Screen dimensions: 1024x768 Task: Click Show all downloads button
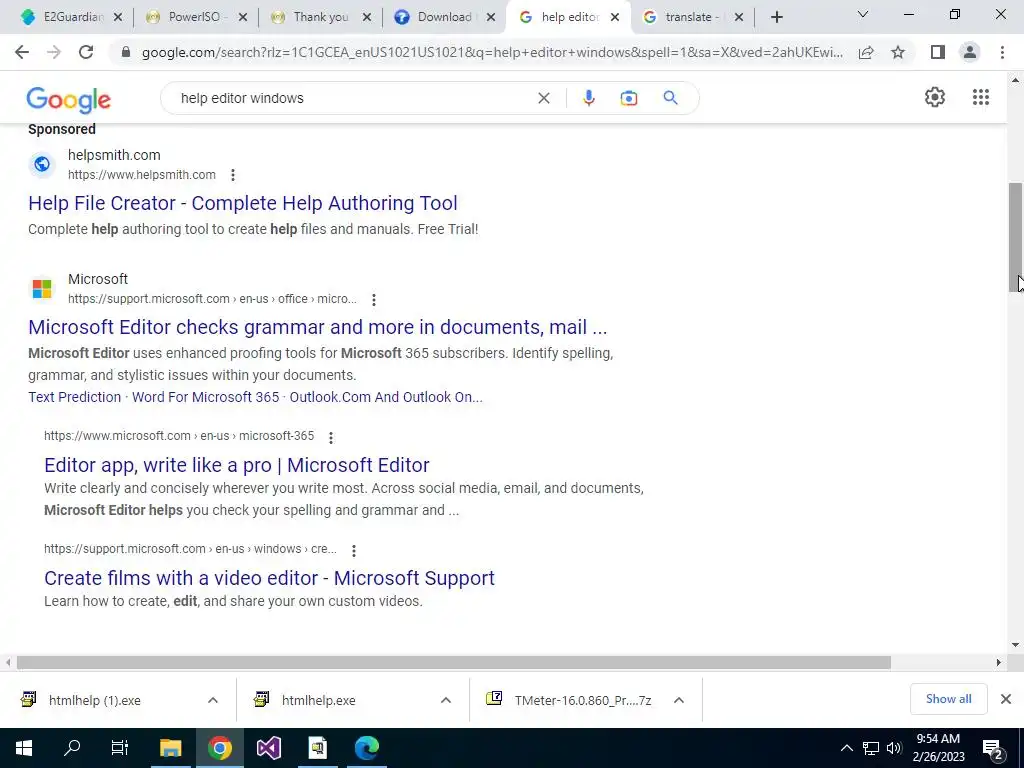948,699
